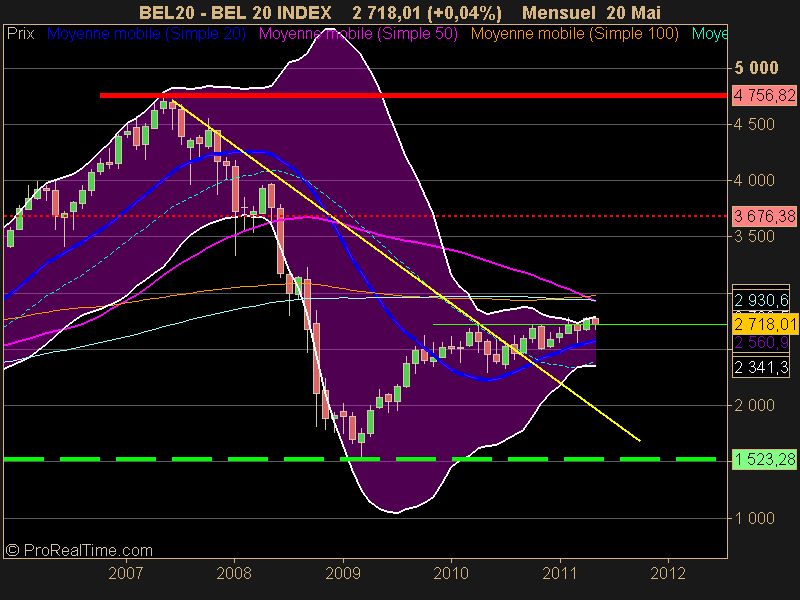Click the '4 500' price axis tick
This screenshot has height=600, width=800.
coord(754,124)
